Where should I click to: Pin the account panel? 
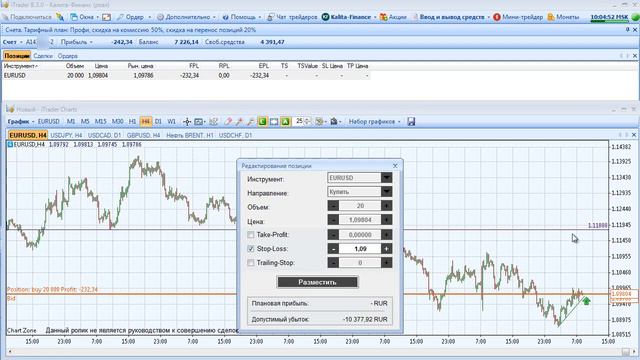pos(627,30)
